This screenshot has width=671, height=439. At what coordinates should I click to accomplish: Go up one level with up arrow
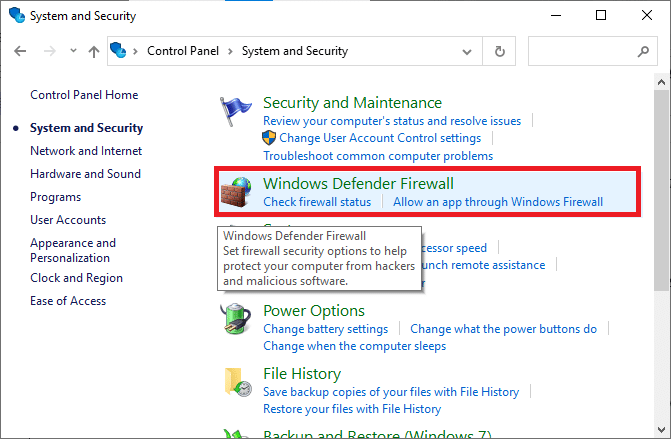pos(93,51)
